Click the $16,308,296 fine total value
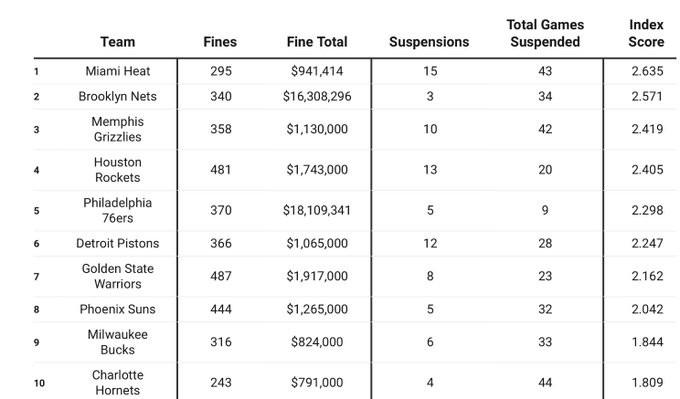The image size is (680, 399). click(317, 96)
